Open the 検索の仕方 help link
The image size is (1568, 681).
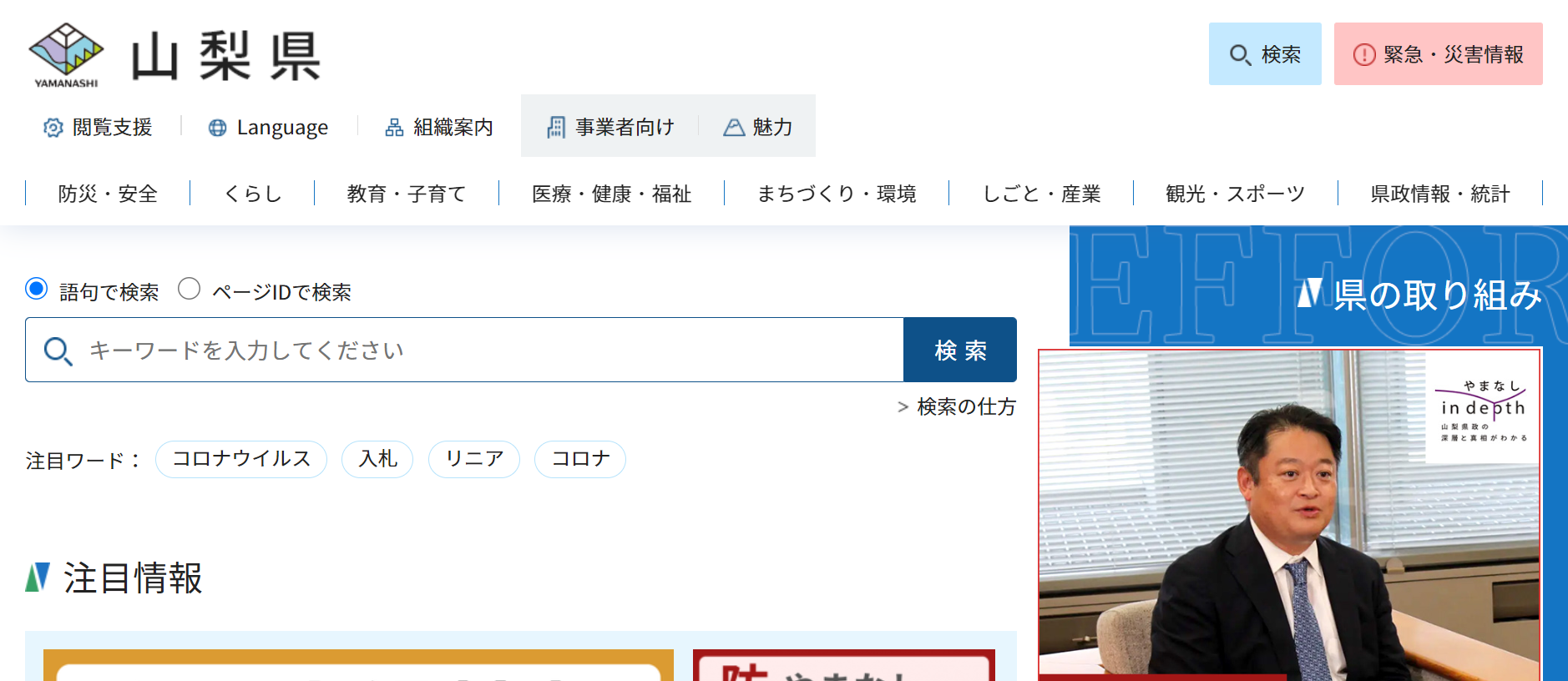(957, 406)
